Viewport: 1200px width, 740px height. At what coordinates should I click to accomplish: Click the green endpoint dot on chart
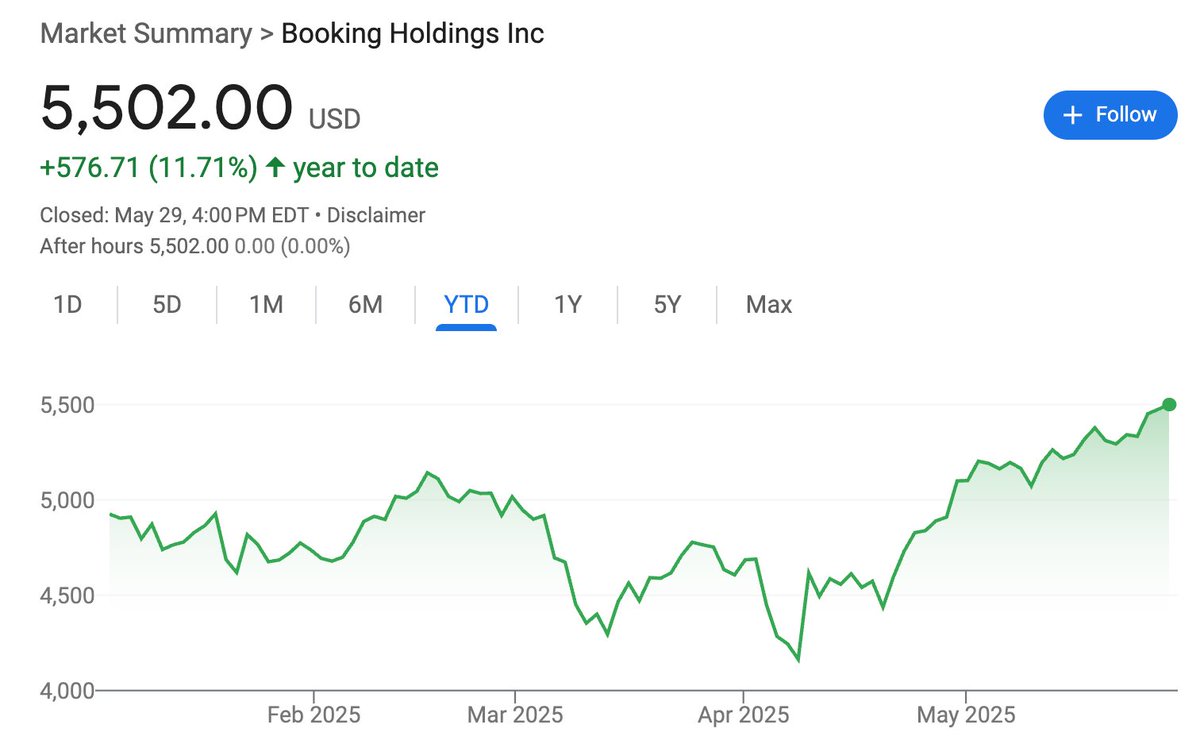(1170, 405)
